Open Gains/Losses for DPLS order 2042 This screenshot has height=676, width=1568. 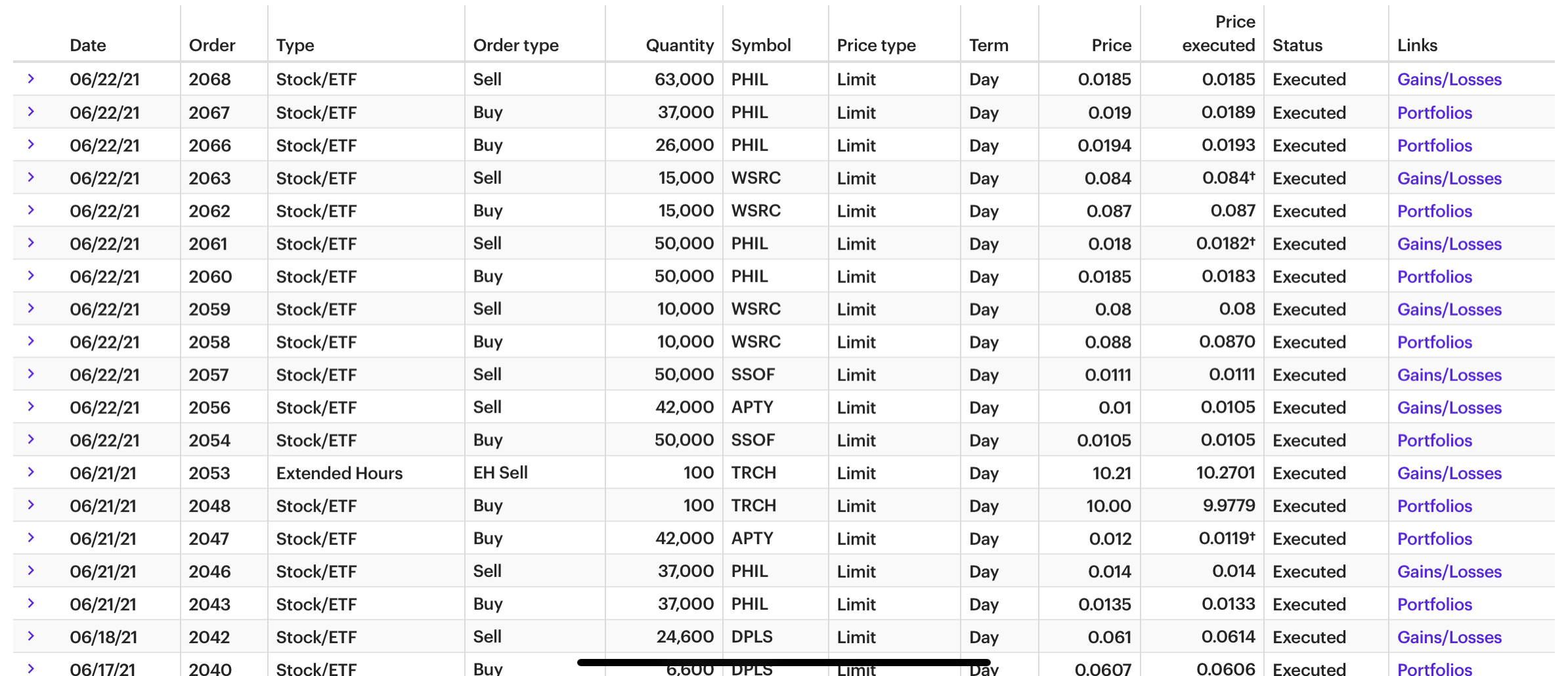(1449, 637)
